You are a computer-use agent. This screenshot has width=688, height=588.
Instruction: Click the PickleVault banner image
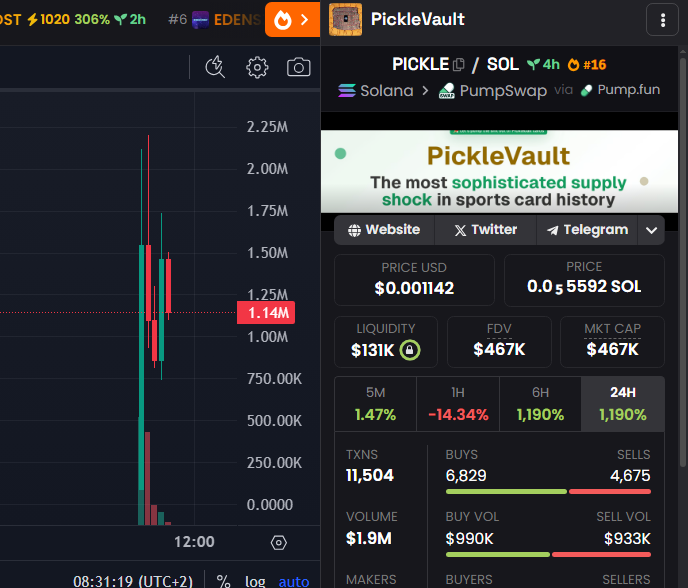coord(499,172)
